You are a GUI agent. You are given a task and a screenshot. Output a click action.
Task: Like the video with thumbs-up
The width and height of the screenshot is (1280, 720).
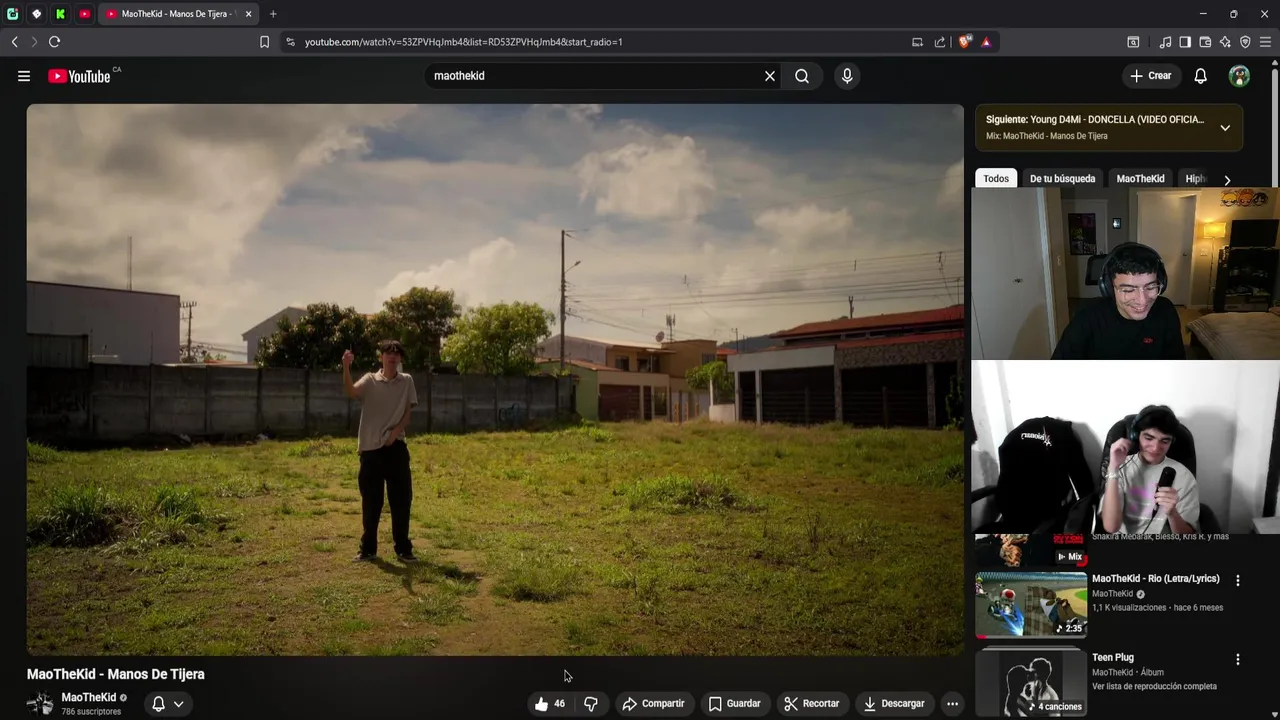(x=550, y=704)
